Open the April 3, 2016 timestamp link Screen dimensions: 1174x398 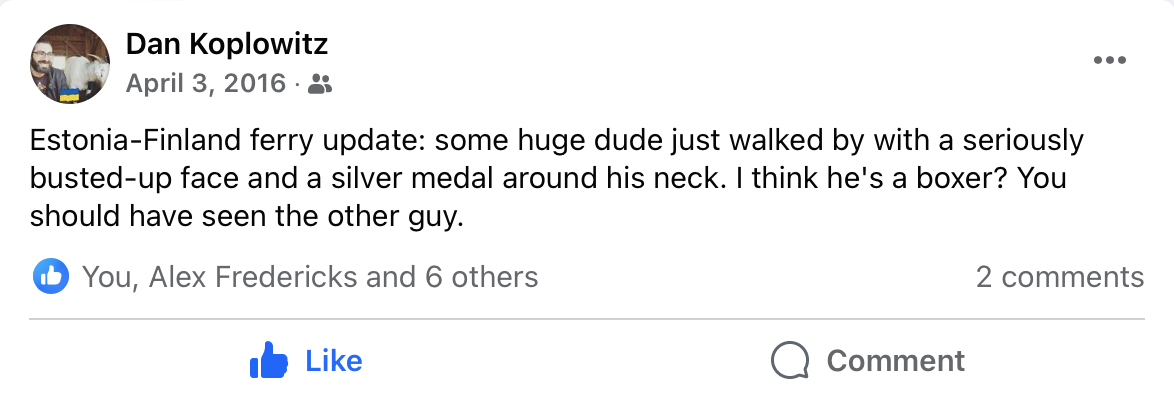(206, 83)
